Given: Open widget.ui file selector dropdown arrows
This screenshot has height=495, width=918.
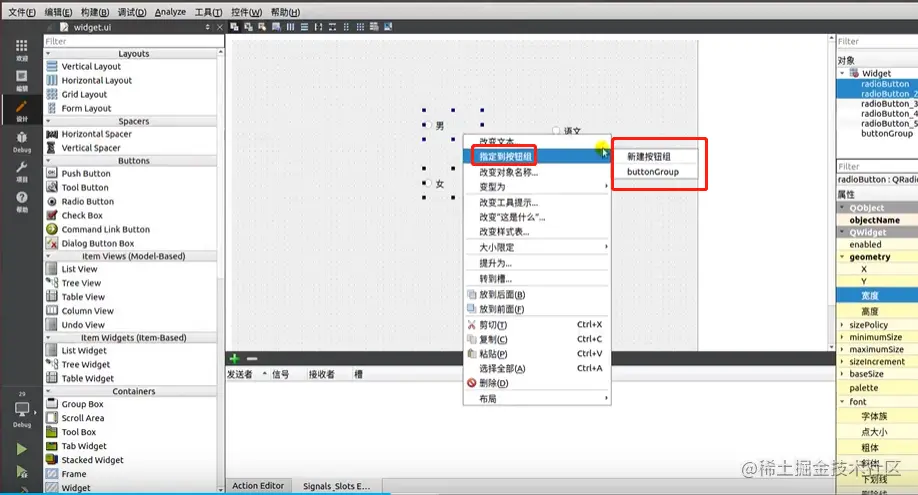Looking at the screenshot, I should [x=207, y=27].
